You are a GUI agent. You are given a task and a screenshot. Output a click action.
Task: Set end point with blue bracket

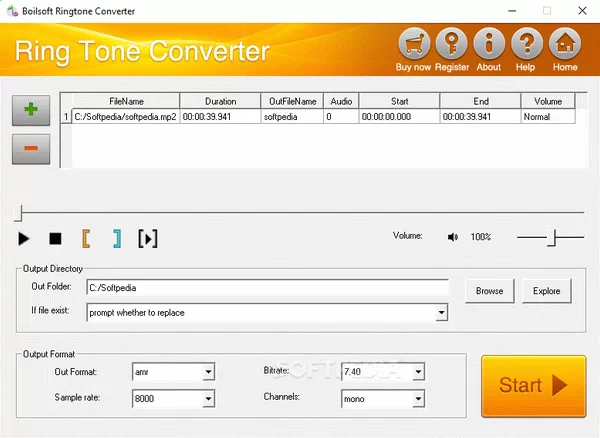[117, 239]
